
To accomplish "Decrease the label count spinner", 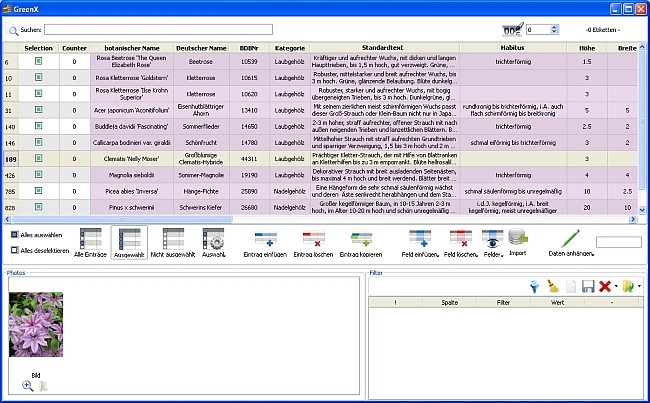I will pyautogui.click(x=554, y=32).
